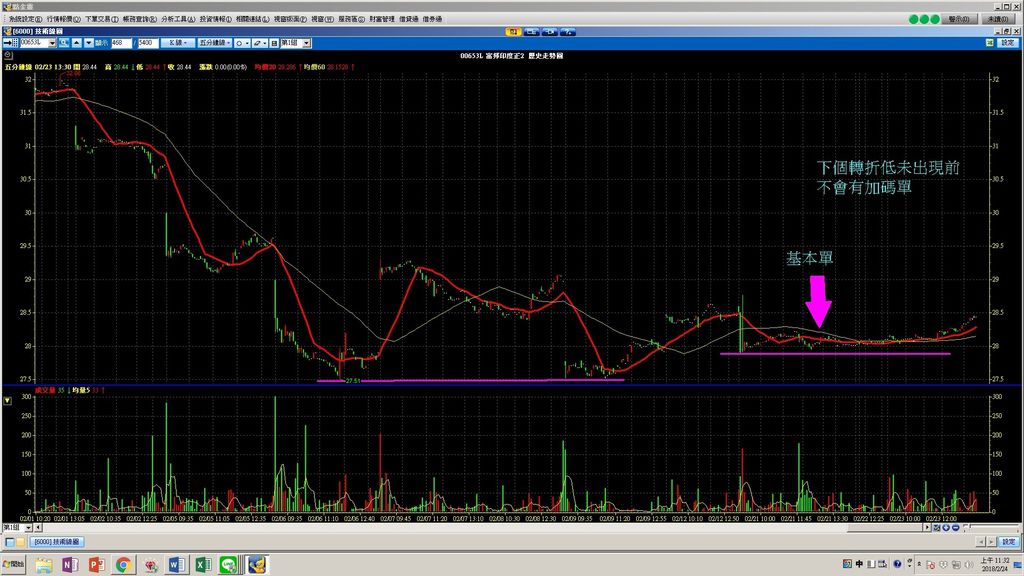The height and width of the screenshot is (576, 1024).
Task: Open the 帳務查詢 menu
Action: tap(140, 19)
